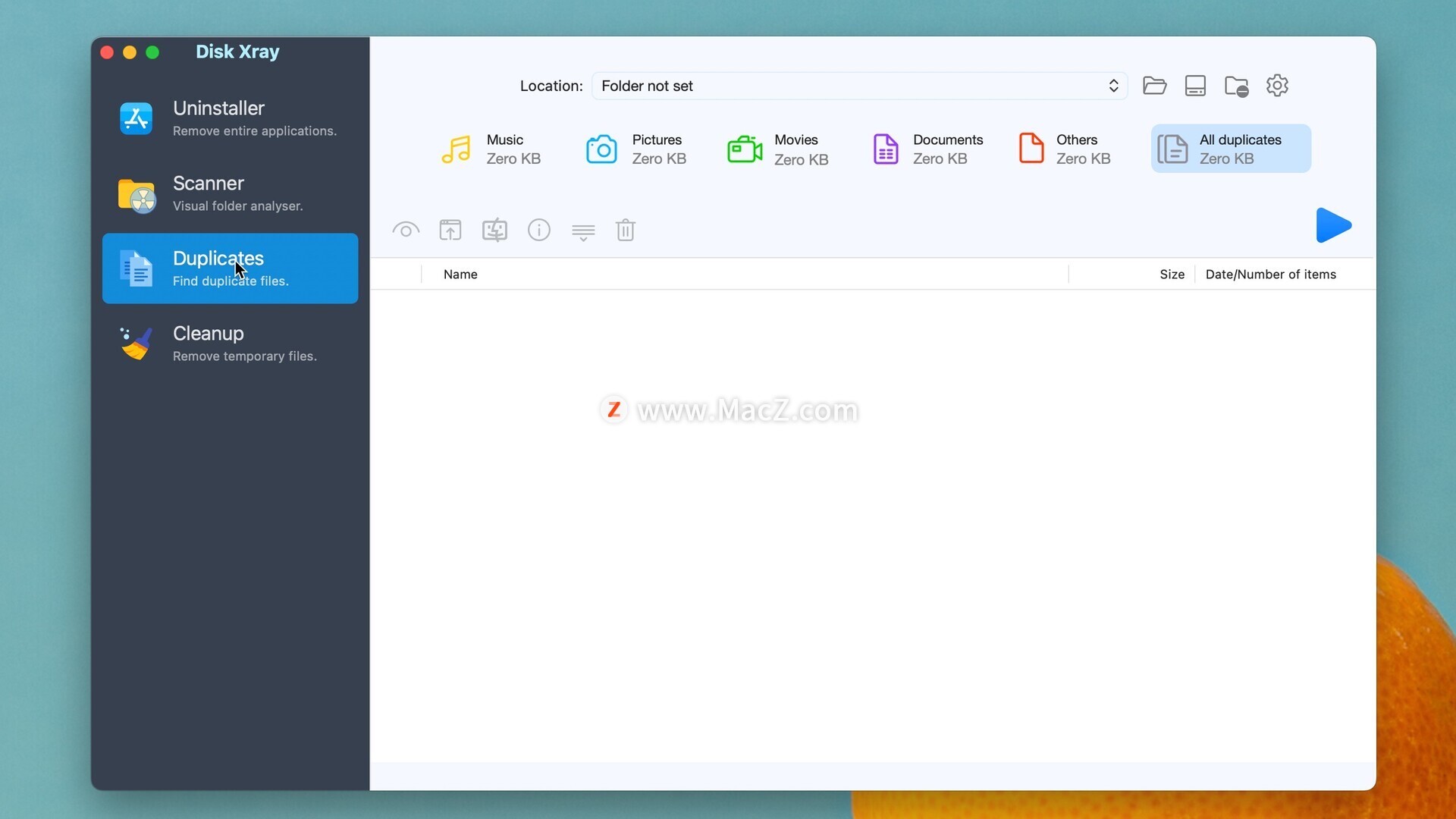Click the green zoom window button

point(152,52)
